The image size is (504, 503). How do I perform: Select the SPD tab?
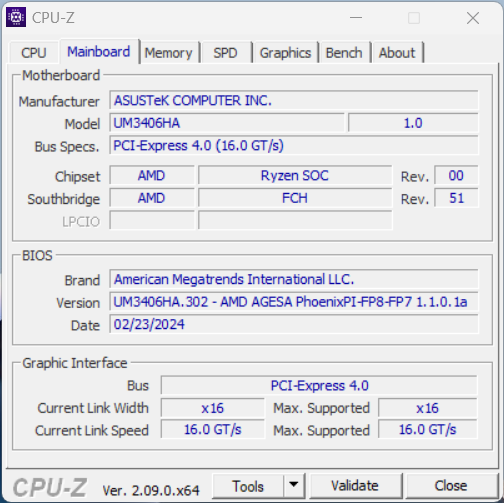(225, 53)
